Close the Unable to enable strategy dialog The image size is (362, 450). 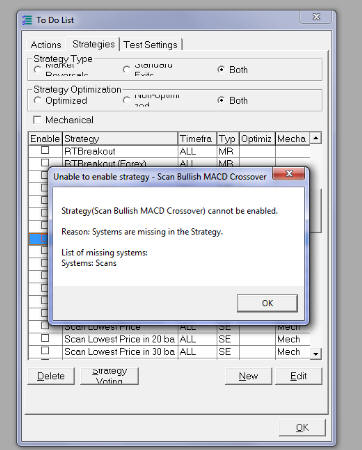point(289,174)
